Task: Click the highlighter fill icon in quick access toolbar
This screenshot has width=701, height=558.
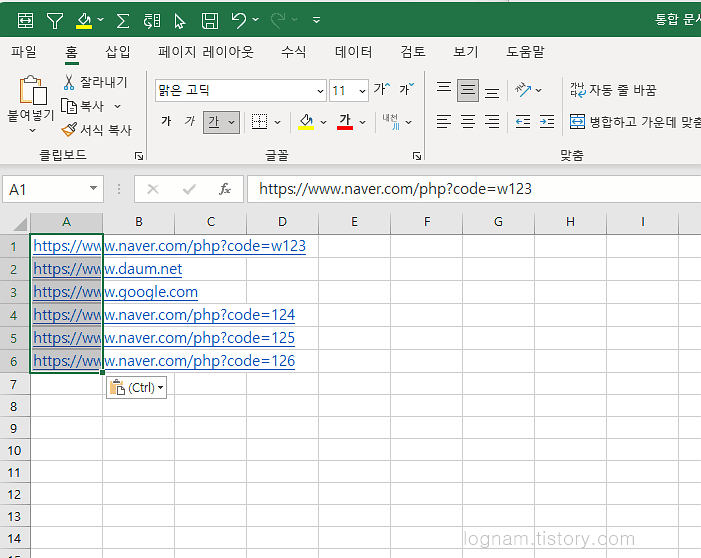Action: pyautogui.click(x=84, y=21)
